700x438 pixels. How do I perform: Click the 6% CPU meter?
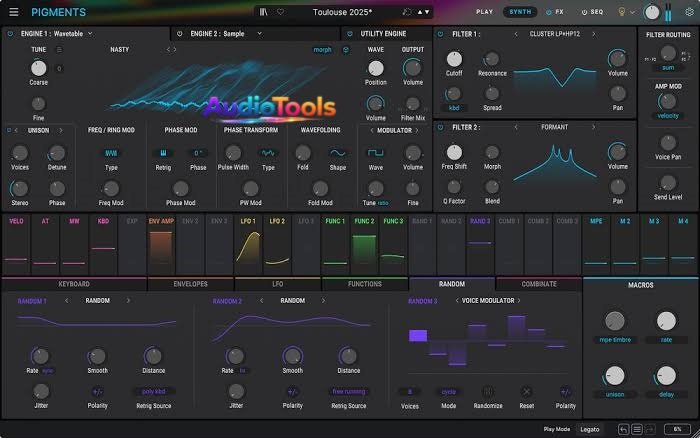click(x=677, y=430)
